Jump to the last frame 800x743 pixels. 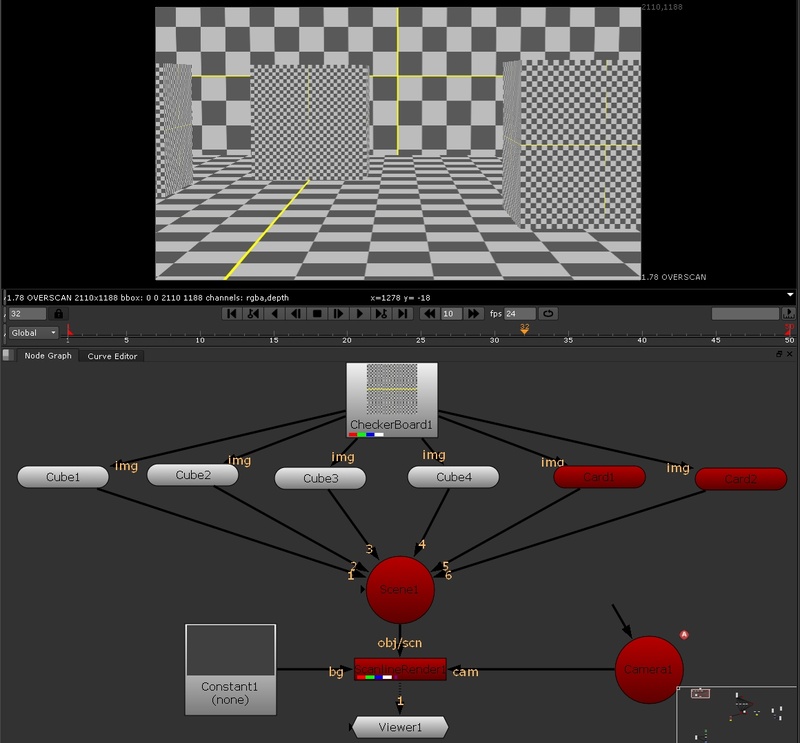tap(403, 314)
